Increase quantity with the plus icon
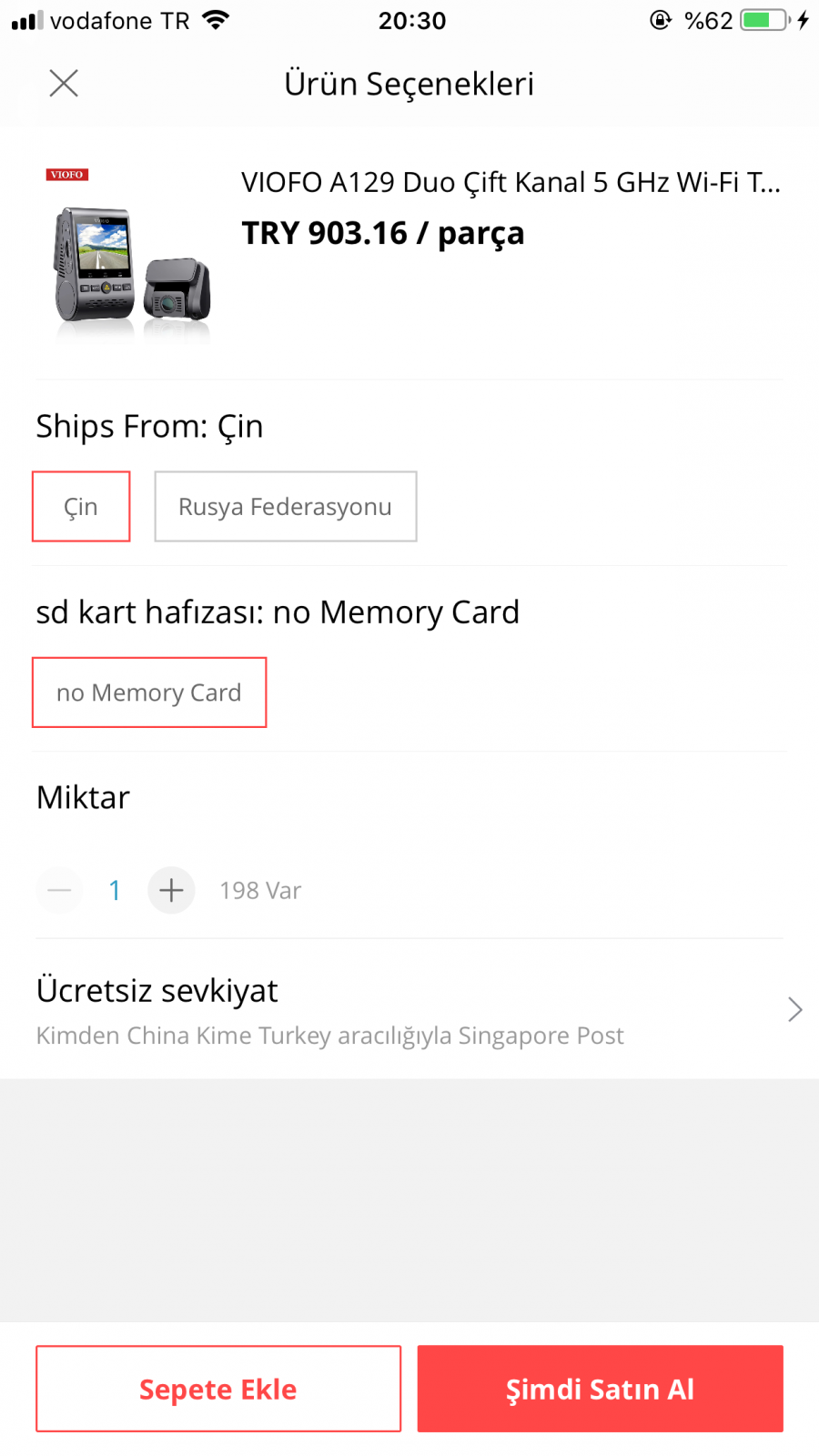Screen dimensions: 819x1456 pos(171,890)
